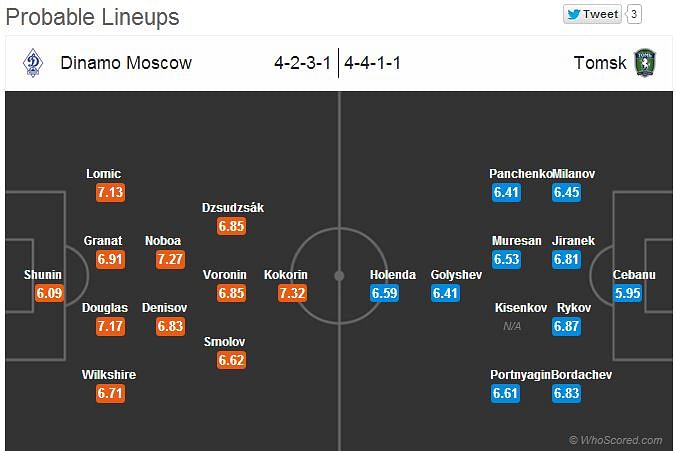This screenshot has width=676, height=451.
Task: Click the Twitter bird Tweet button
Action: coord(592,15)
